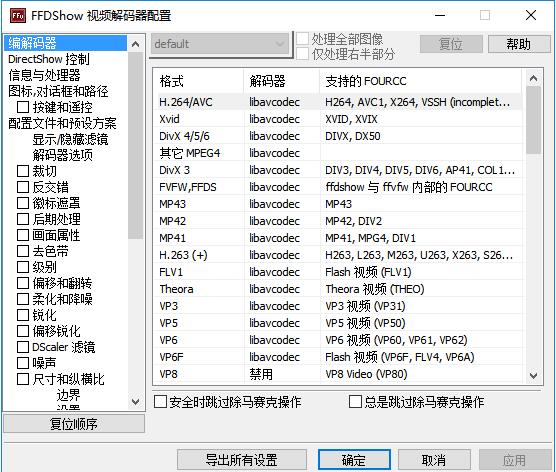Toggle 柔化和降噪 checkbox
This screenshot has width=556, height=472.
(x=23, y=299)
